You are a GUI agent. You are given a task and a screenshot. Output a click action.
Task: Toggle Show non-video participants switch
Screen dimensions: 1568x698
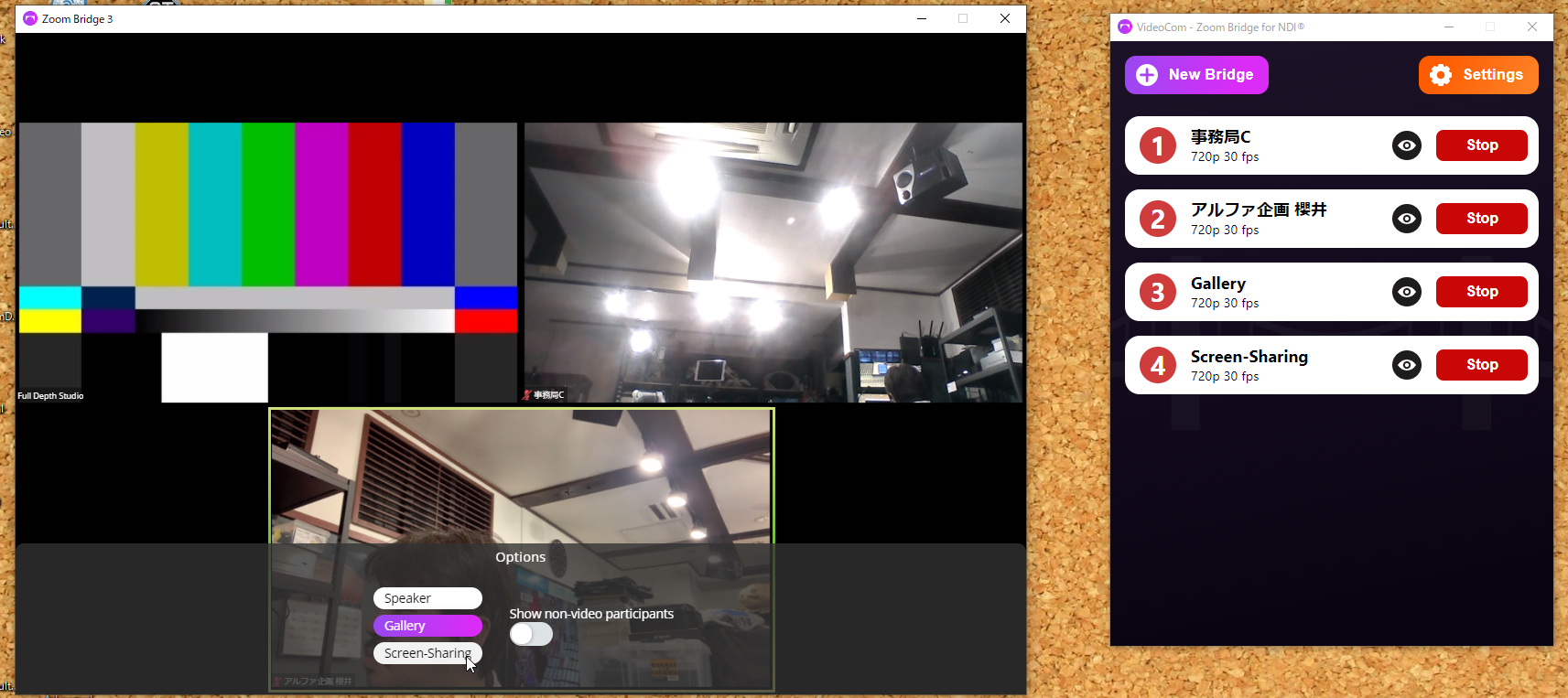pos(531,634)
